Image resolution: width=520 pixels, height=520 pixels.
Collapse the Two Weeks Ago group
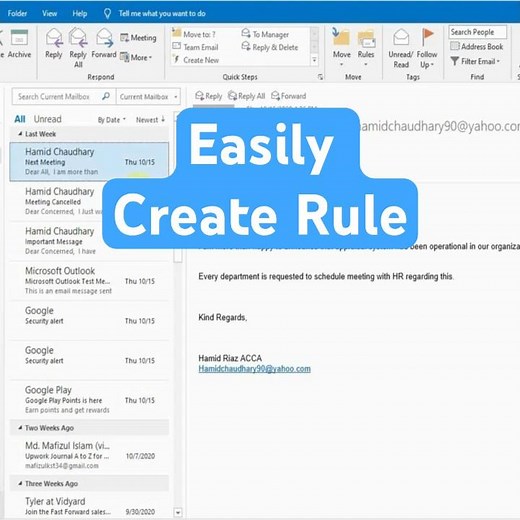click(x=20, y=427)
